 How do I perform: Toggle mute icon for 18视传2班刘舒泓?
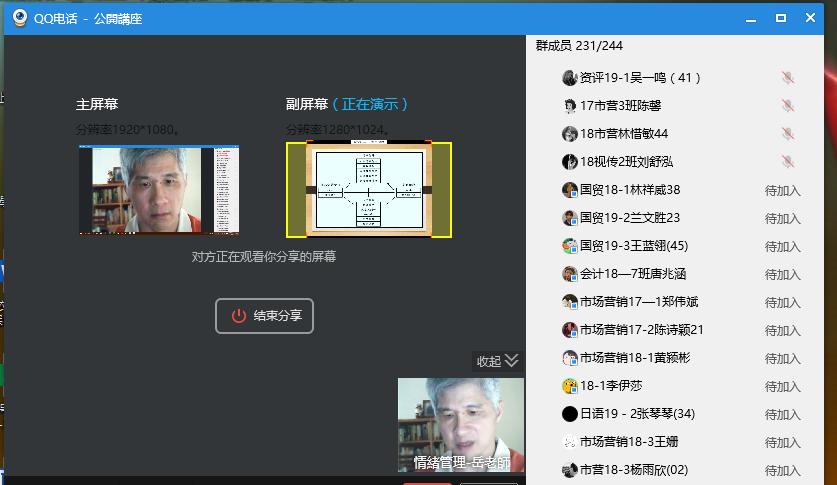(788, 162)
